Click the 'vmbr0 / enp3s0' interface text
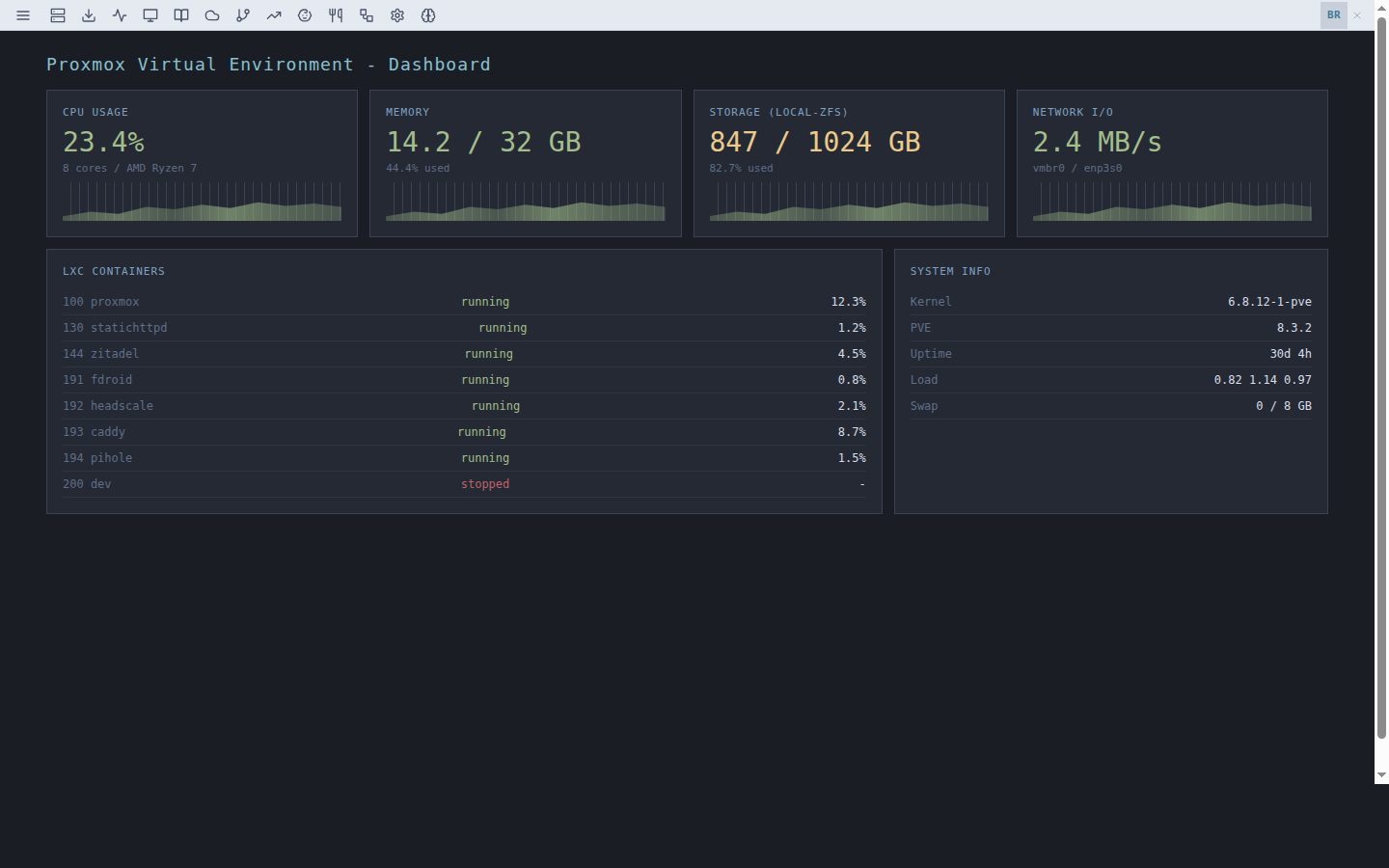This screenshot has height=868, width=1389. (1077, 168)
